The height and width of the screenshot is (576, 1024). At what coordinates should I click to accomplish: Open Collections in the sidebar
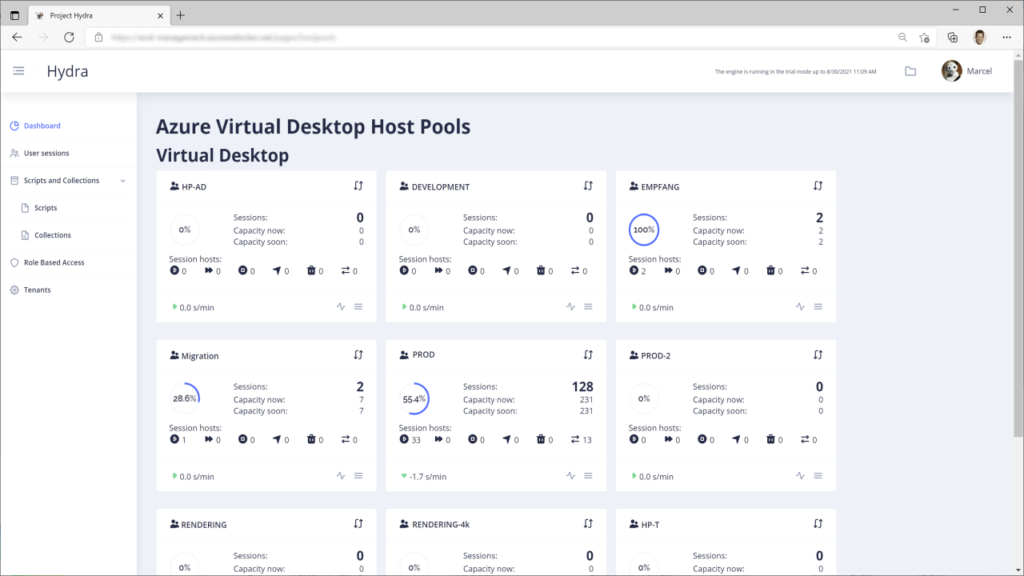click(x=52, y=235)
